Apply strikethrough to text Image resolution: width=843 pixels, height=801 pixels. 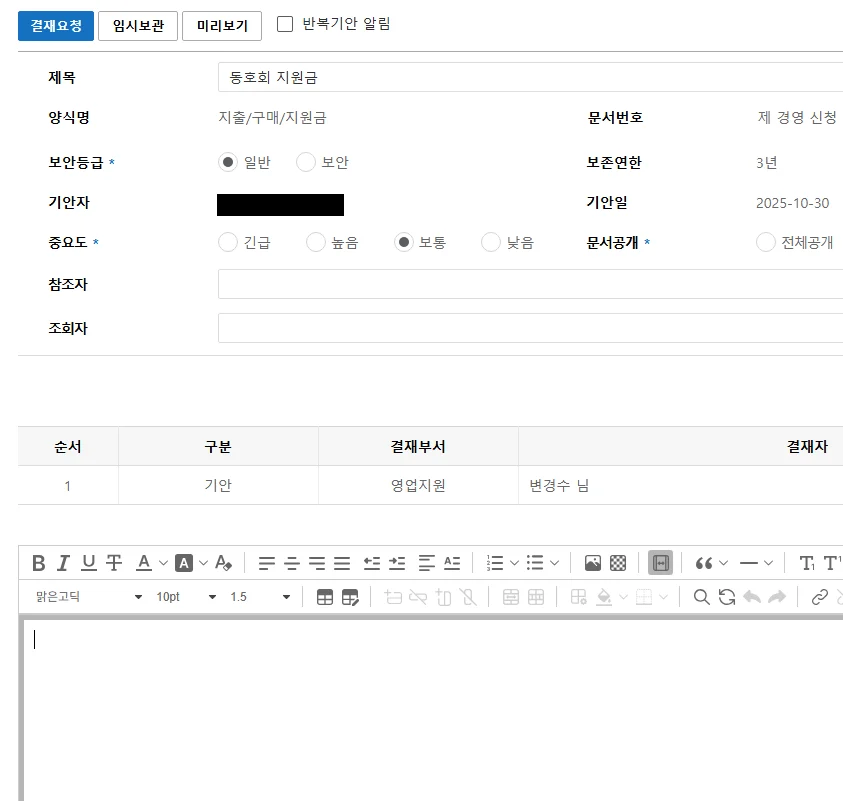click(x=114, y=563)
